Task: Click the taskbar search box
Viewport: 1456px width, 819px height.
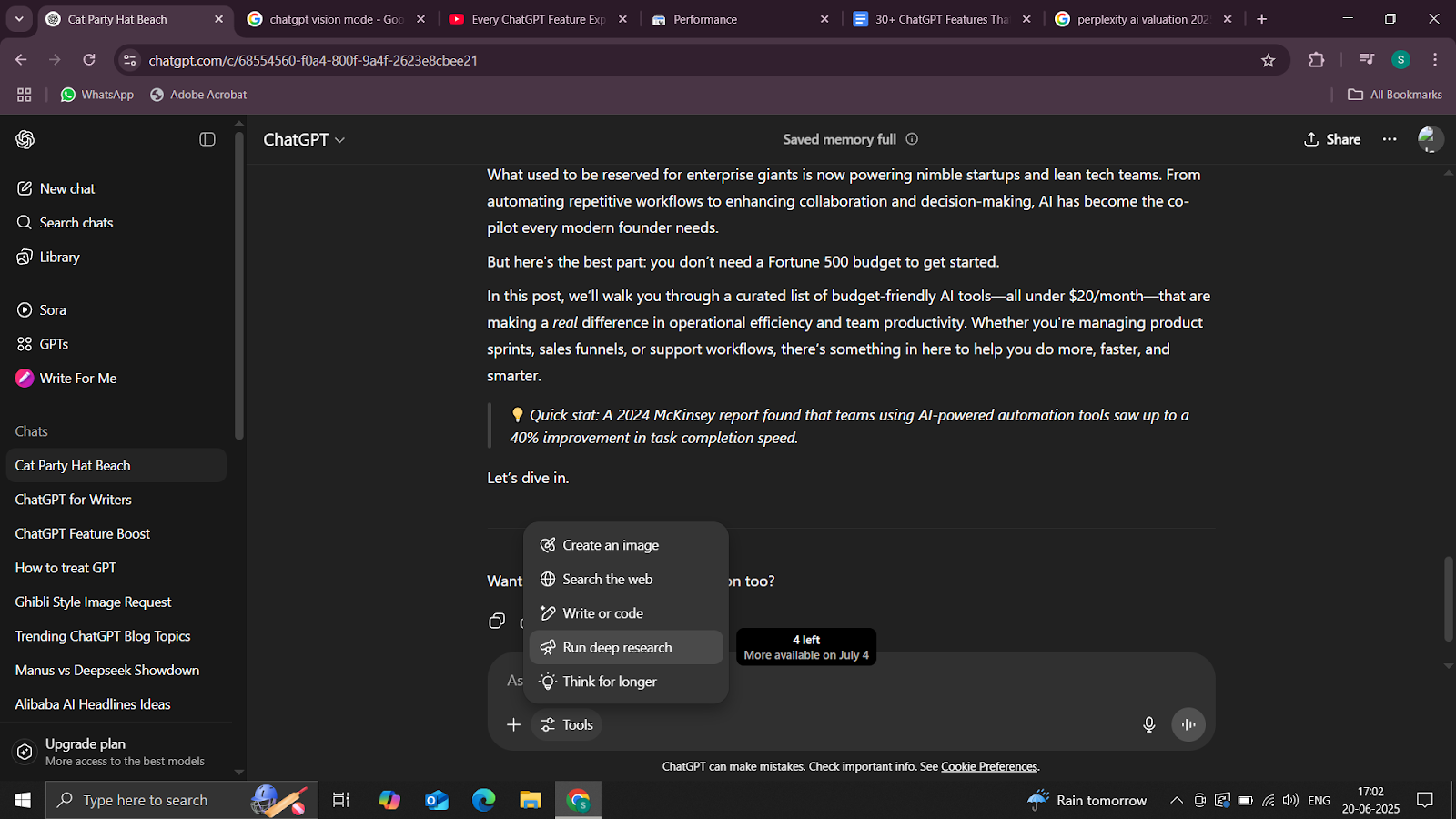Action: pos(182,800)
